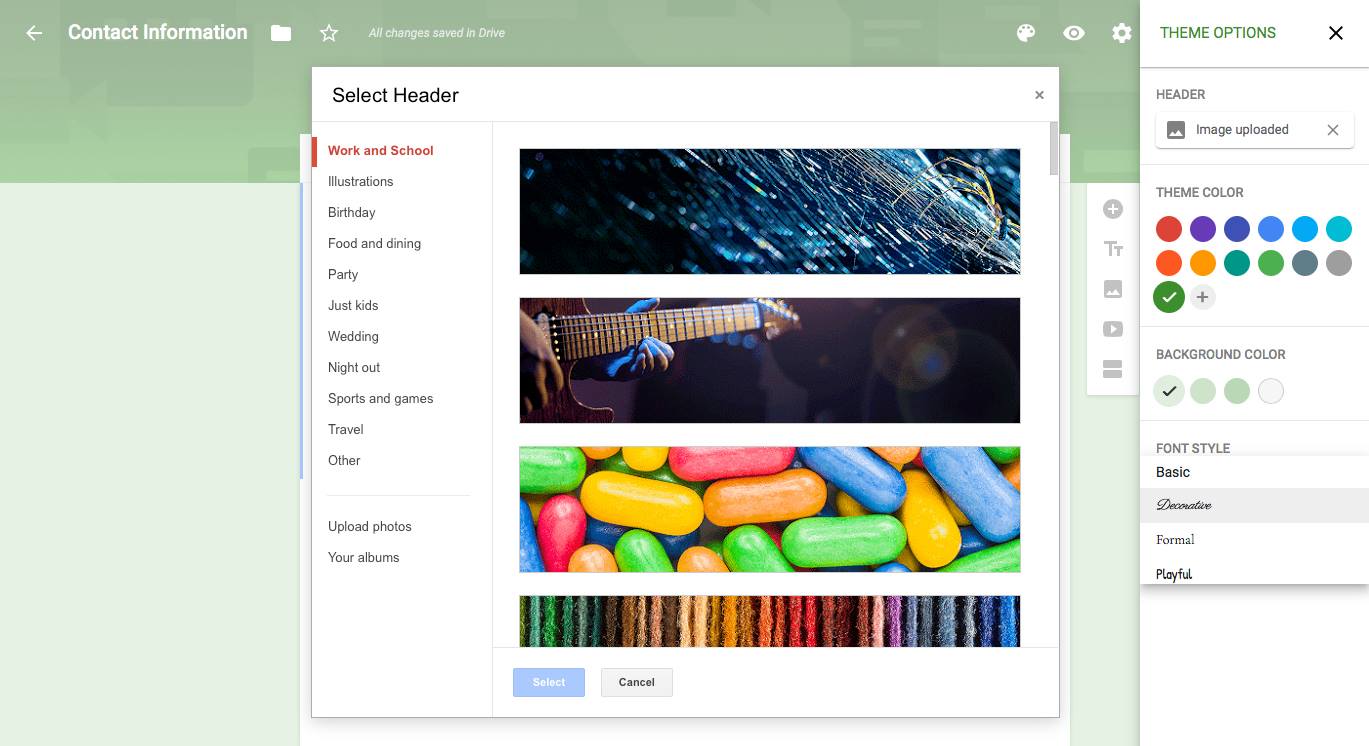Screen dimensions: 1369x746
Task: Remove the uploaded header image
Action: coord(1332,130)
